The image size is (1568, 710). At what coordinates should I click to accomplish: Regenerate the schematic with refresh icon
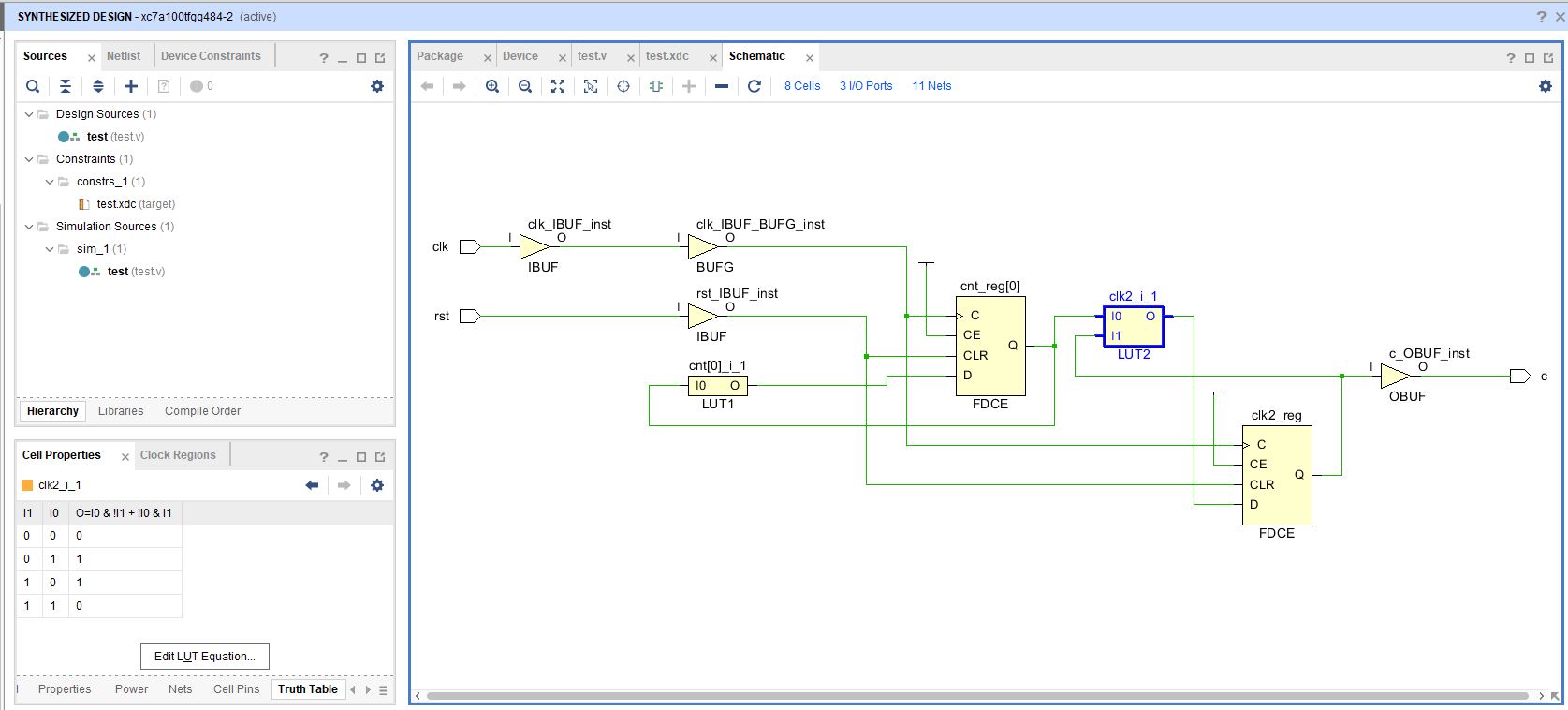755,86
